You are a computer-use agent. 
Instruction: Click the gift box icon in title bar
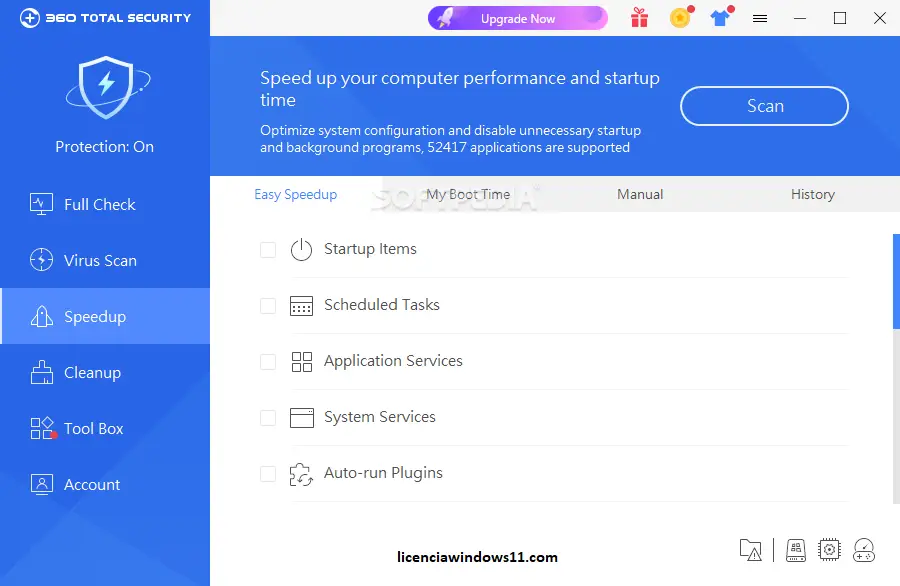(x=639, y=18)
